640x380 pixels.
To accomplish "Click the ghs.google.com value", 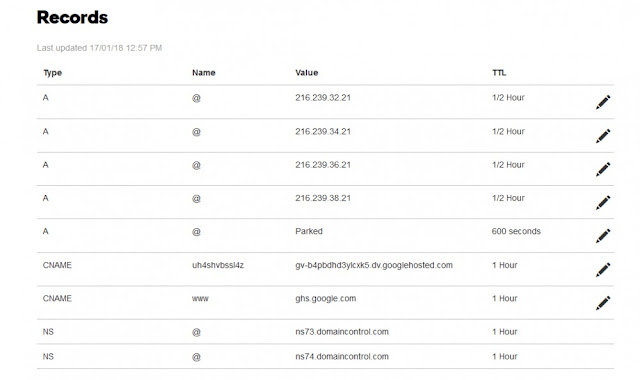I will click(325, 298).
